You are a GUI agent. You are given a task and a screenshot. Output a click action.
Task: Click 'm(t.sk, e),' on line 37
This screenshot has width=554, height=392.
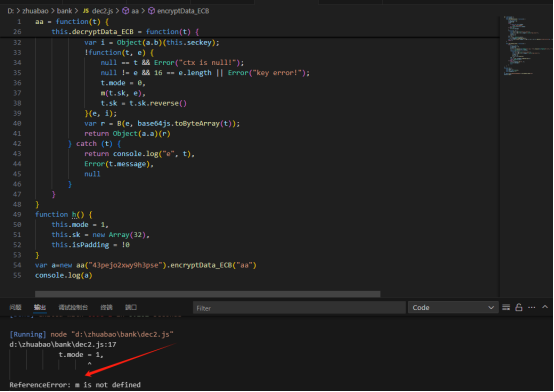point(123,93)
